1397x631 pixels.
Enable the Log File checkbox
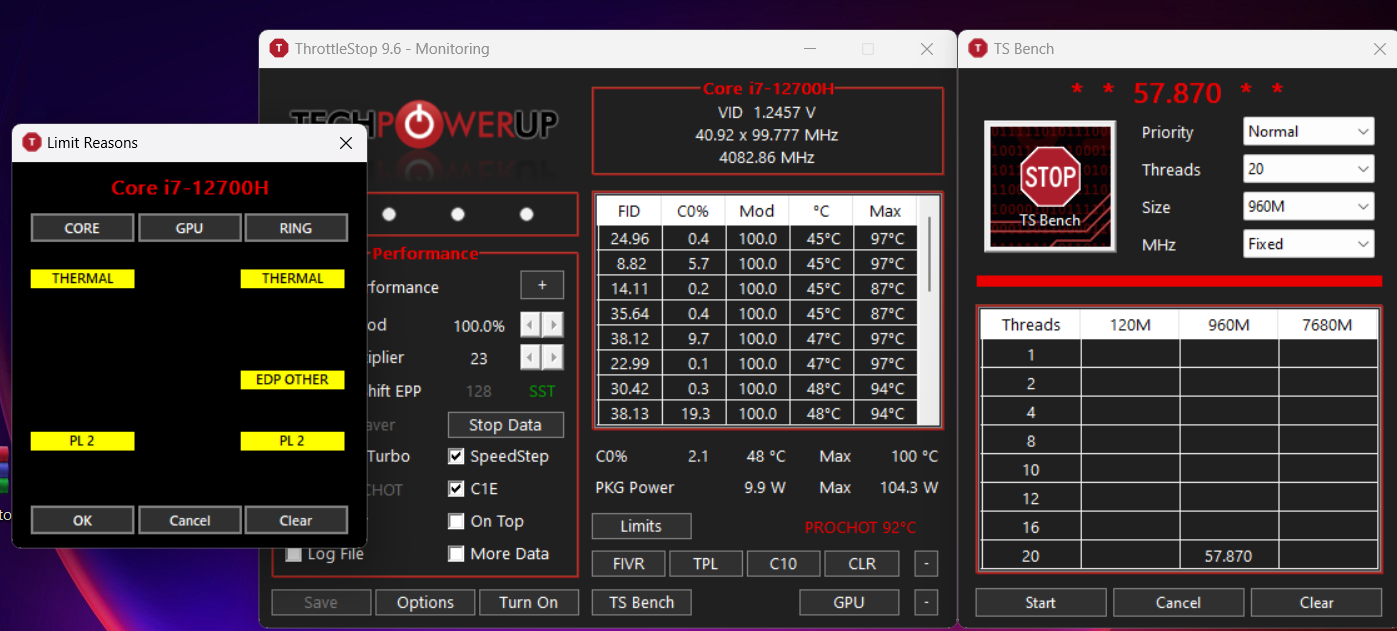(294, 554)
